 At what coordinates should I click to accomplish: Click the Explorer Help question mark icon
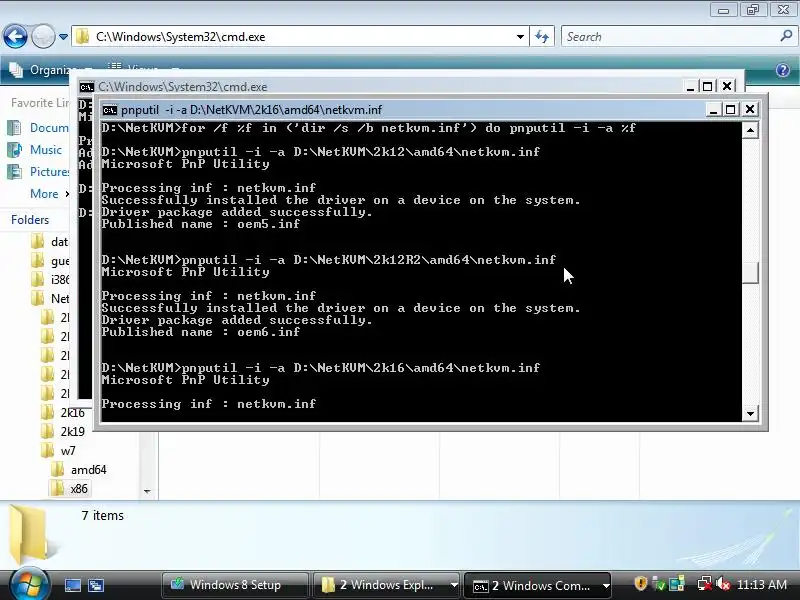[x=783, y=70]
